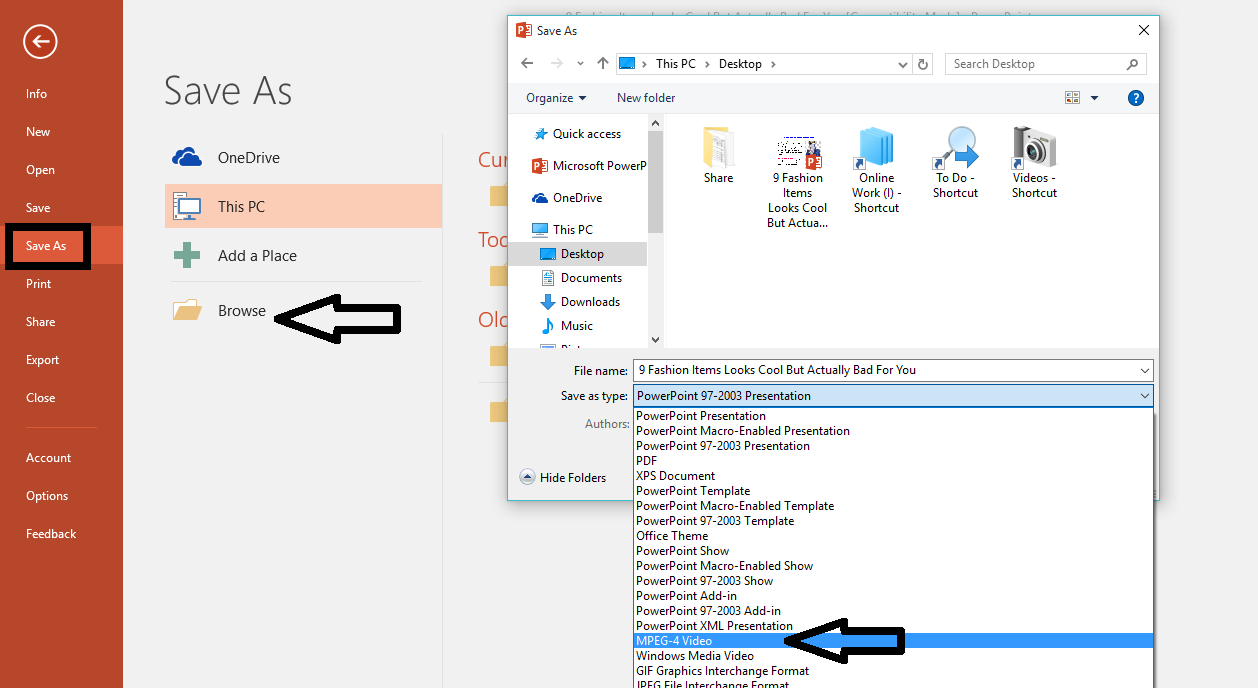This screenshot has width=1258, height=688.
Task: Click the New folder button
Action: [645, 97]
